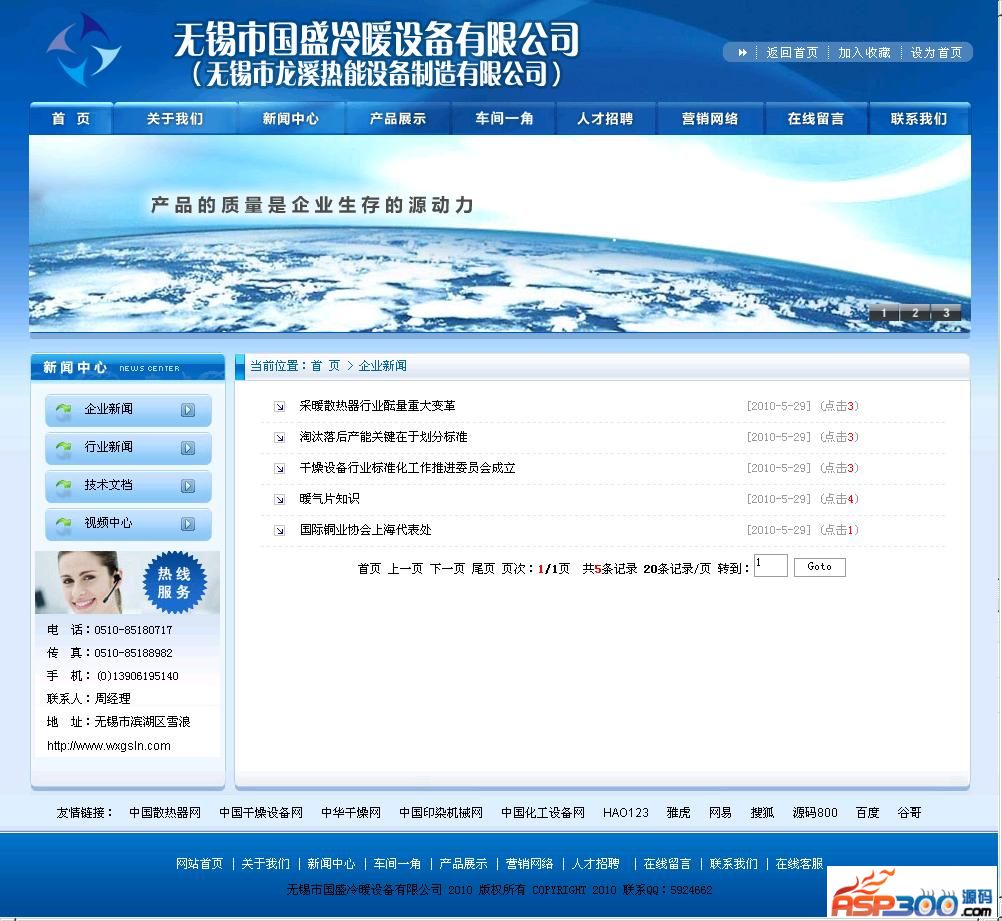Click the 热线服务 badge on the hotline image
Screen dimensions: 1002x921
click(174, 582)
